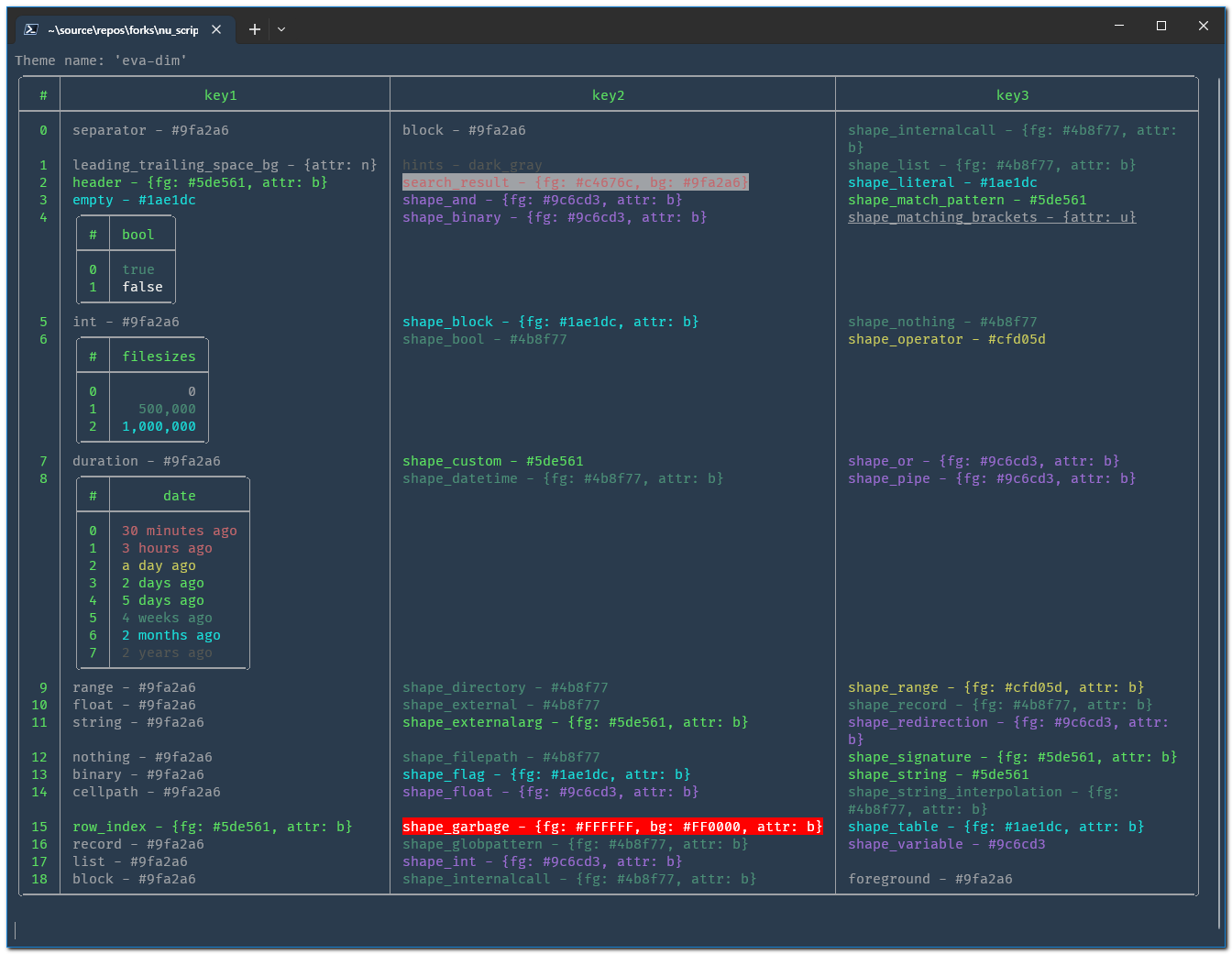The width and height of the screenshot is (1232, 954).
Task: Click the 'header - {fg: #5de561, attr: b}' row
Action: (200, 182)
